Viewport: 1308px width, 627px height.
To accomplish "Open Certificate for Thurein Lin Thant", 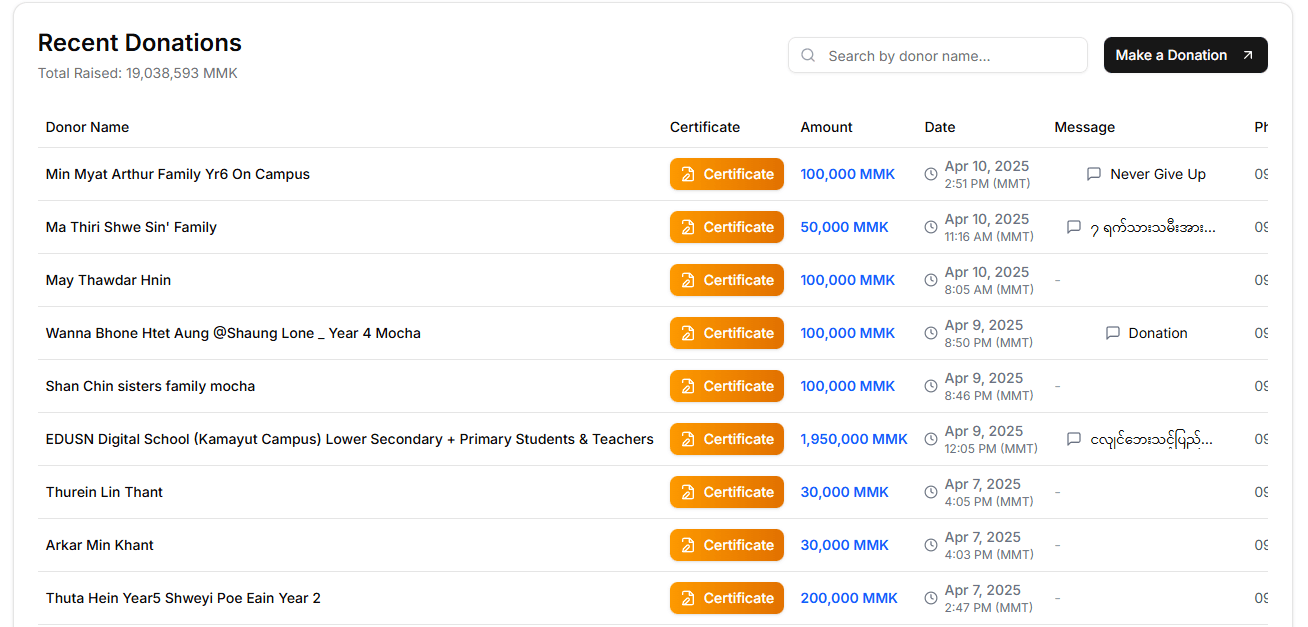I will click(x=727, y=492).
